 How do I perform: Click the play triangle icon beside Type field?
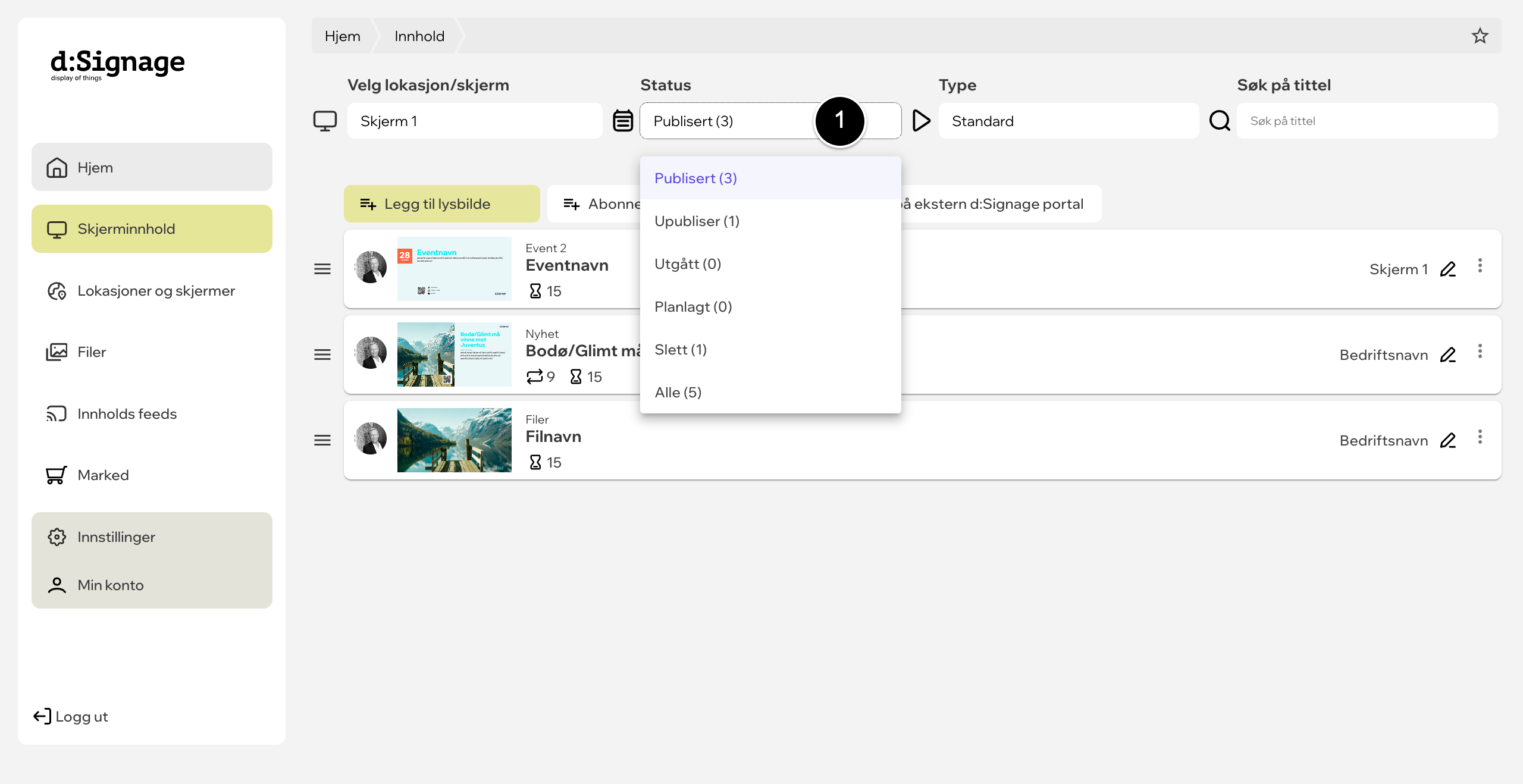pyautogui.click(x=921, y=121)
